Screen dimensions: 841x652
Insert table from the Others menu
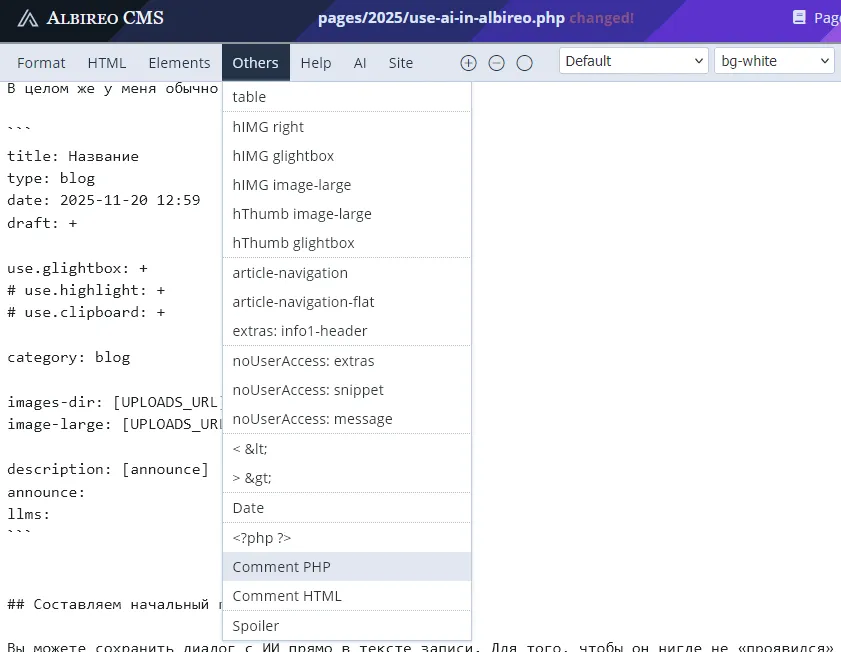tap(249, 97)
